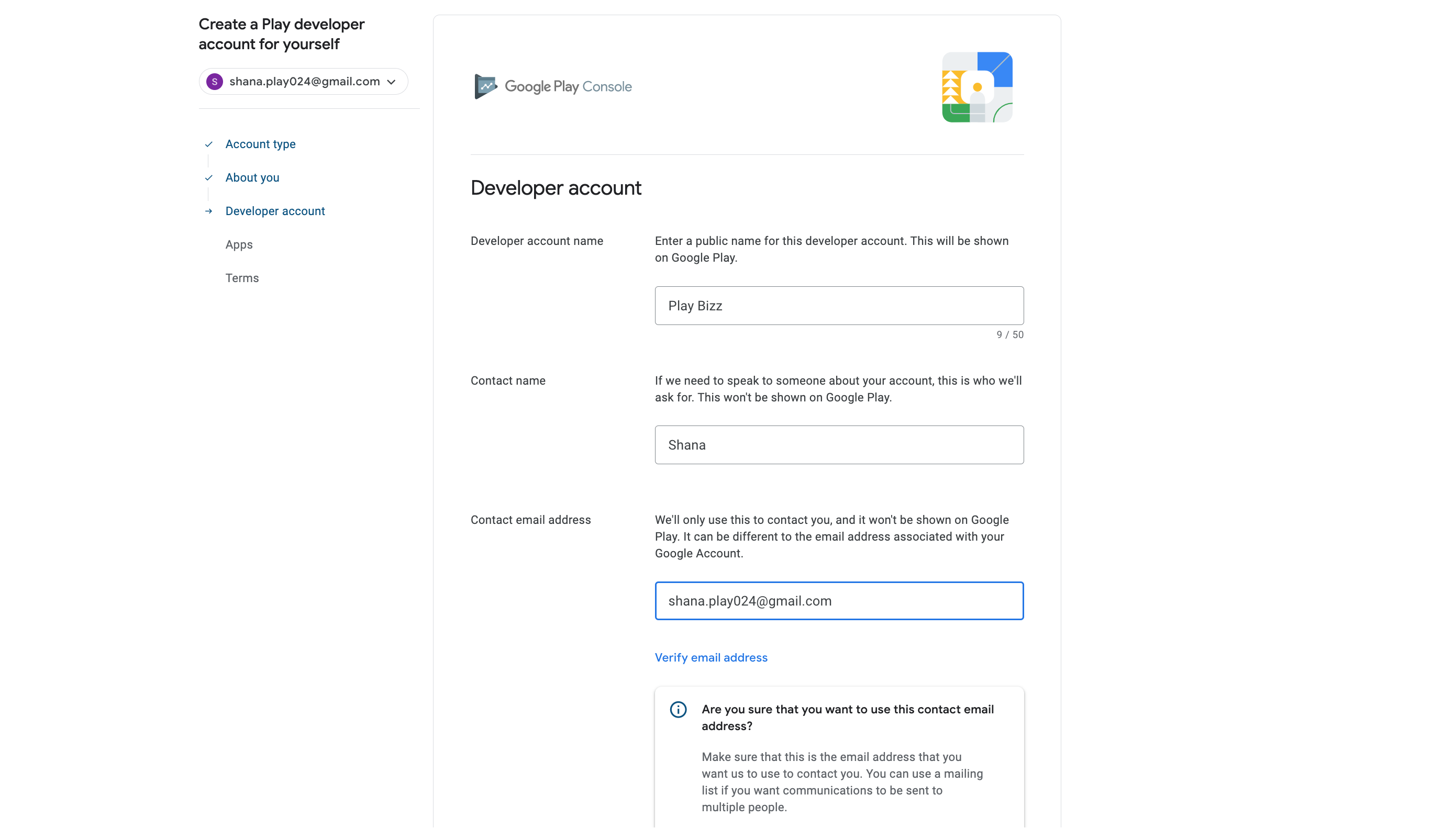1443x840 pixels.
Task: Open the Apps step in sidebar
Action: point(239,245)
